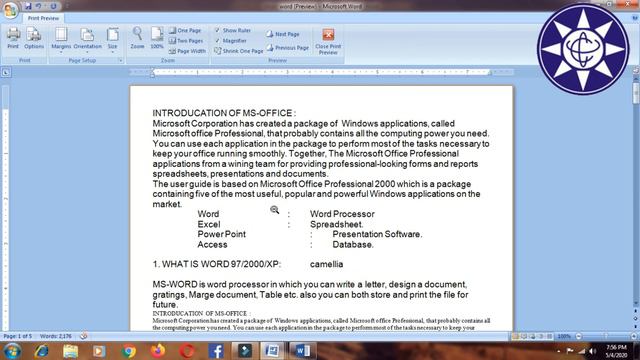Click Page 1 of 5 indicator
The image size is (640, 360).
(18, 336)
